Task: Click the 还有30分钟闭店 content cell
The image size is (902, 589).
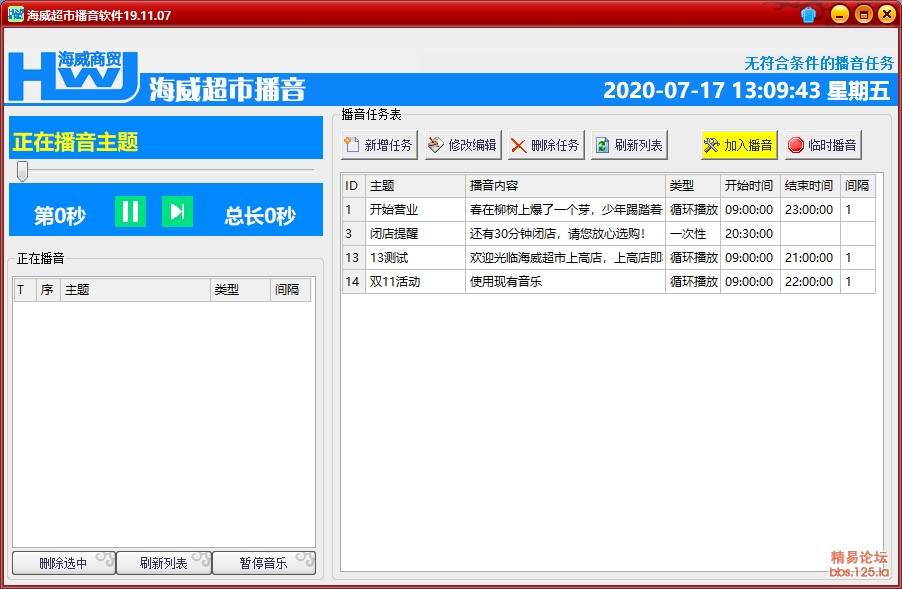Action: point(565,234)
